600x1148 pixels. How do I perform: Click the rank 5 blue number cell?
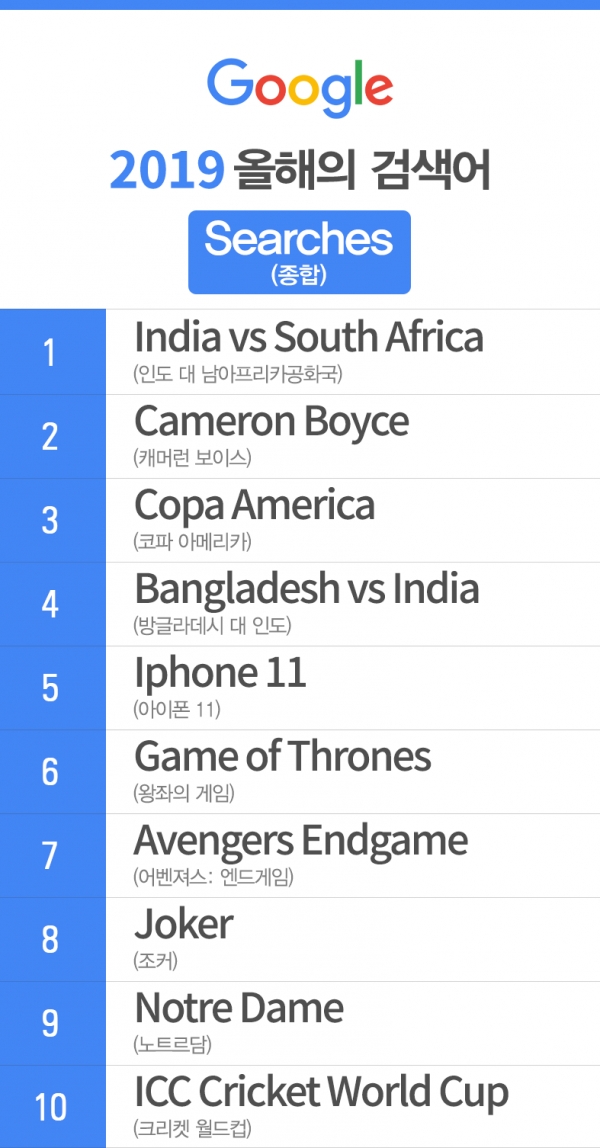click(53, 687)
